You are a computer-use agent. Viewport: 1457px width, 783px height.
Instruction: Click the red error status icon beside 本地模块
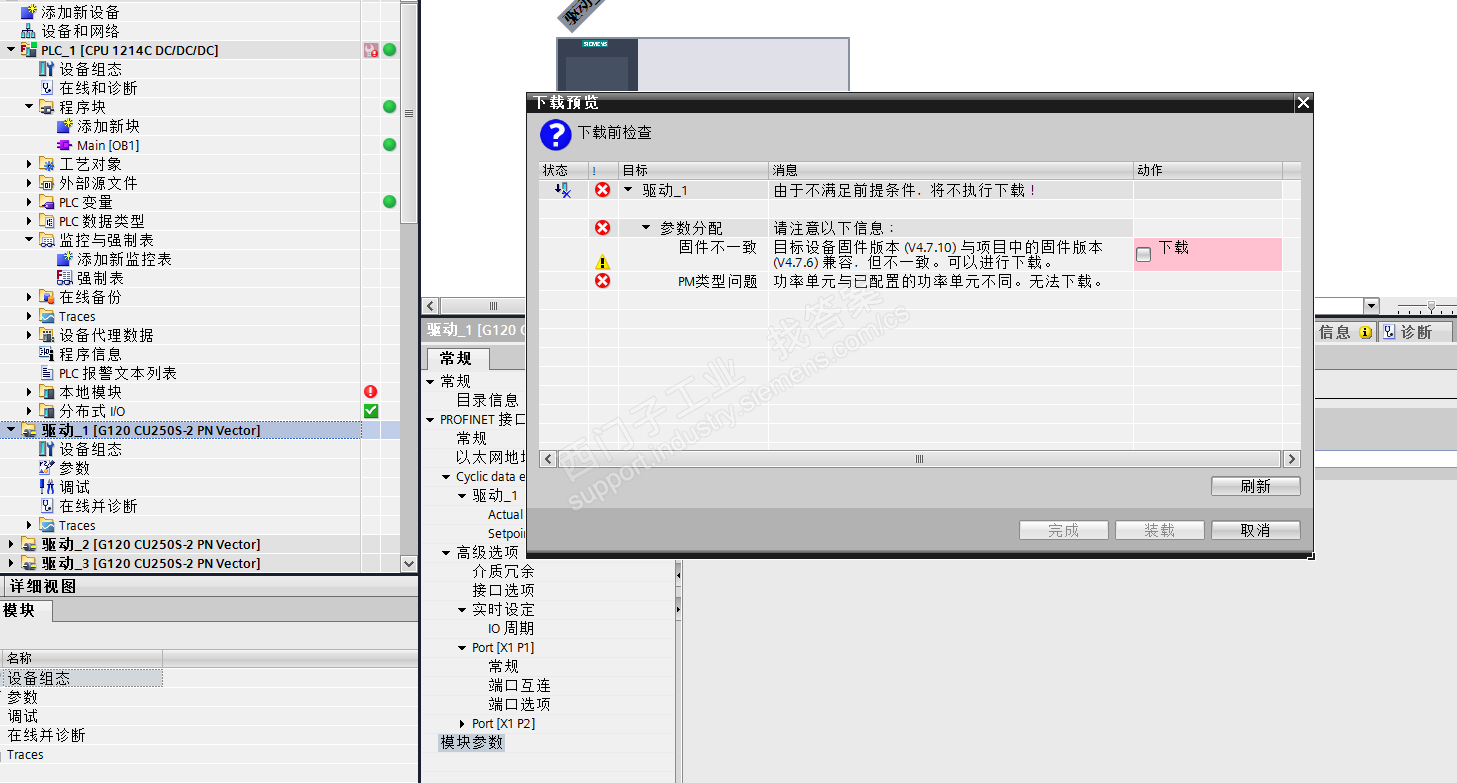371,392
